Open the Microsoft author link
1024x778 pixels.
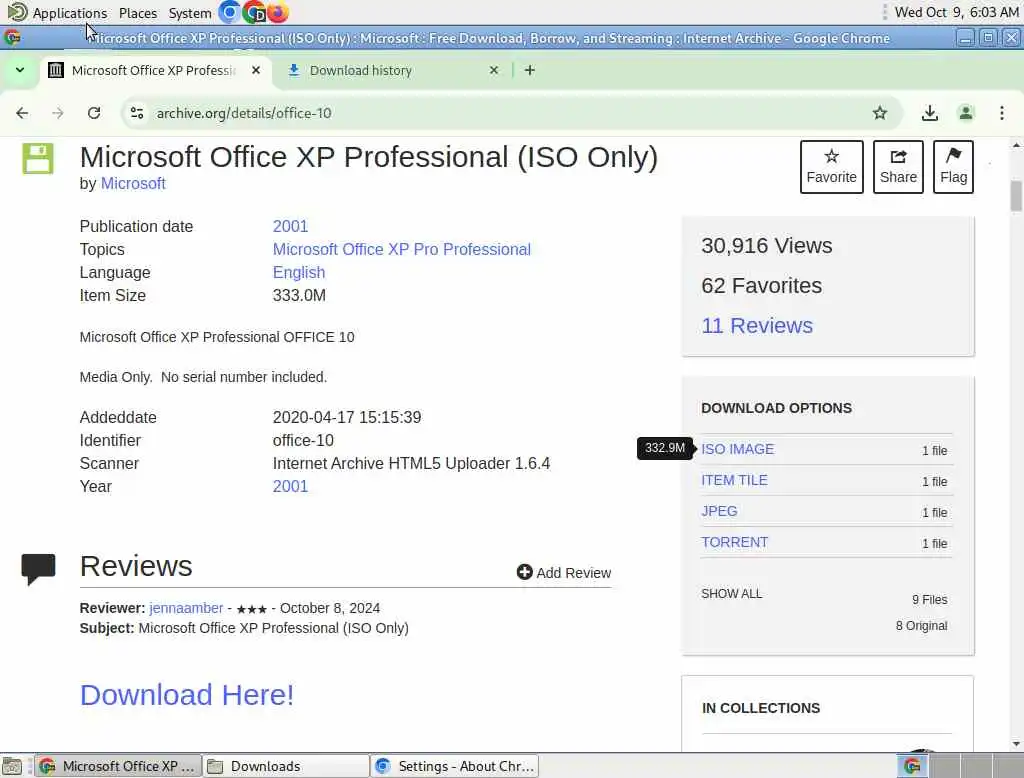click(x=133, y=184)
